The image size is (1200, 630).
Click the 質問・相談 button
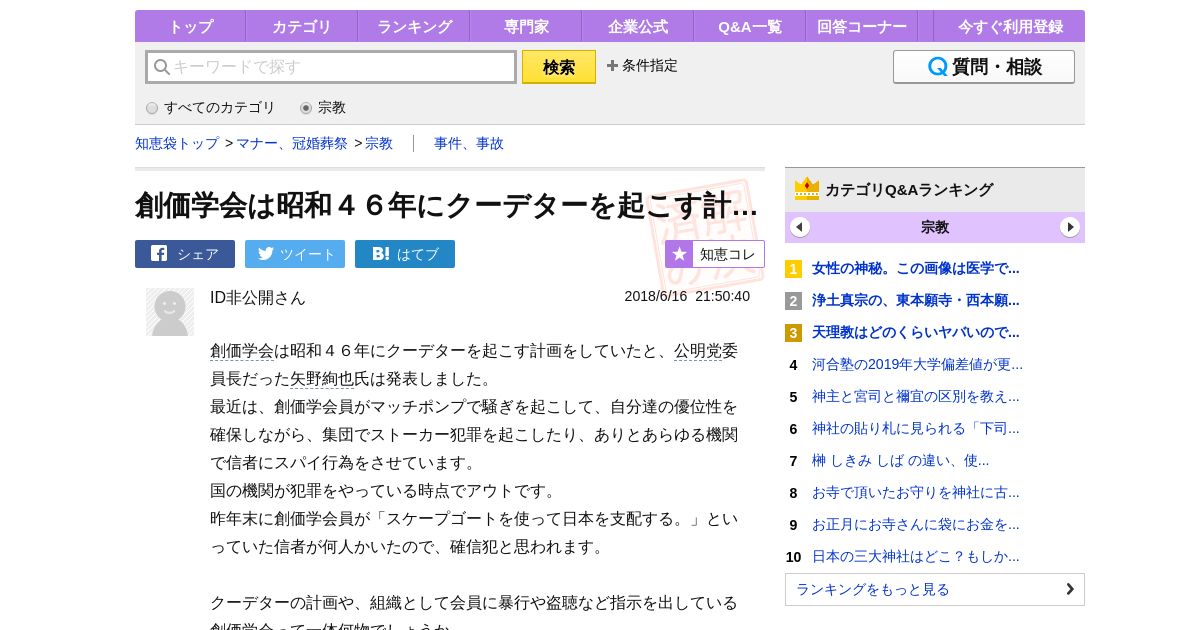click(984, 67)
